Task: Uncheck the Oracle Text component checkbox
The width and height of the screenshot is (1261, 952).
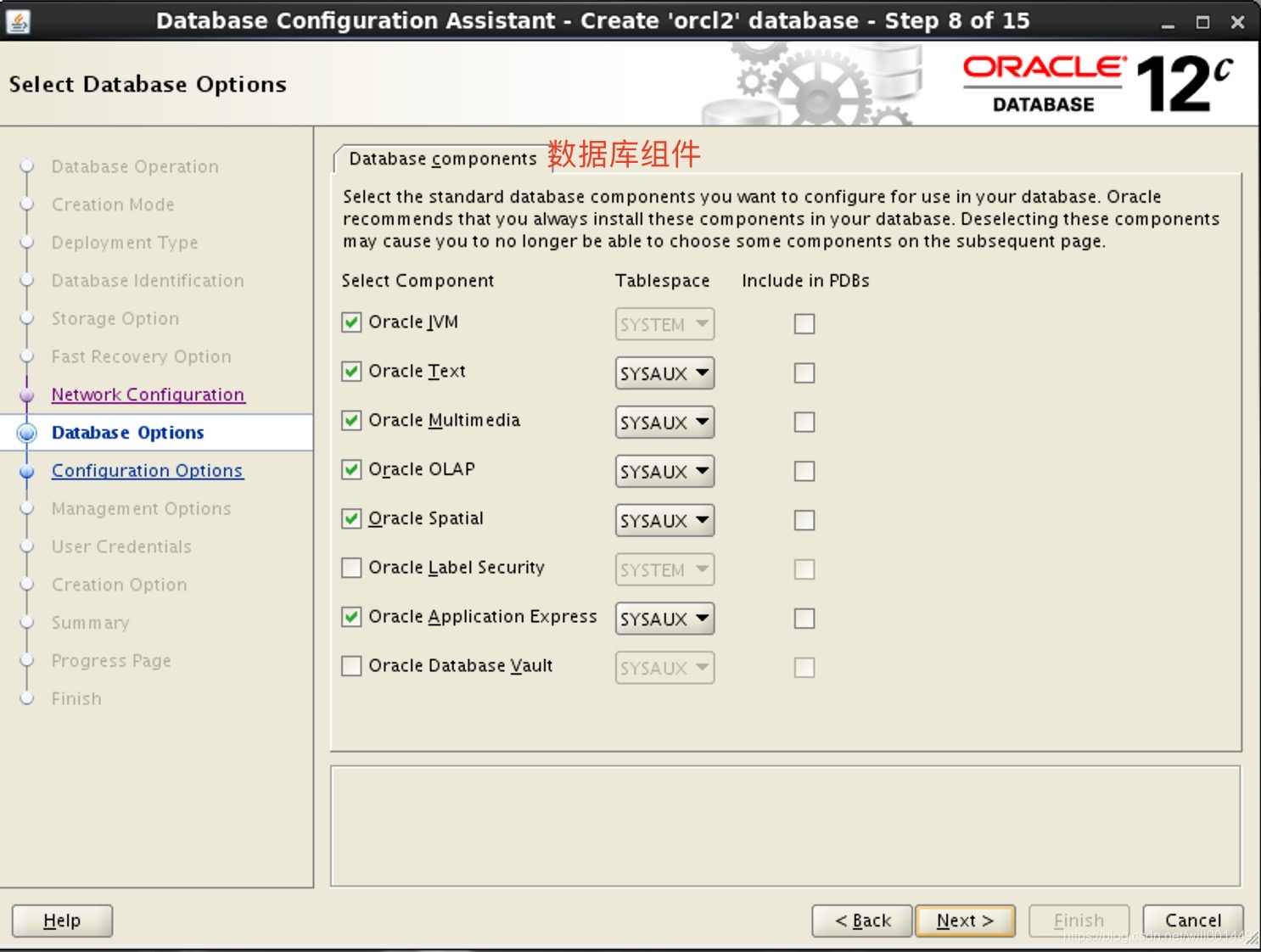Action: pyautogui.click(x=351, y=372)
